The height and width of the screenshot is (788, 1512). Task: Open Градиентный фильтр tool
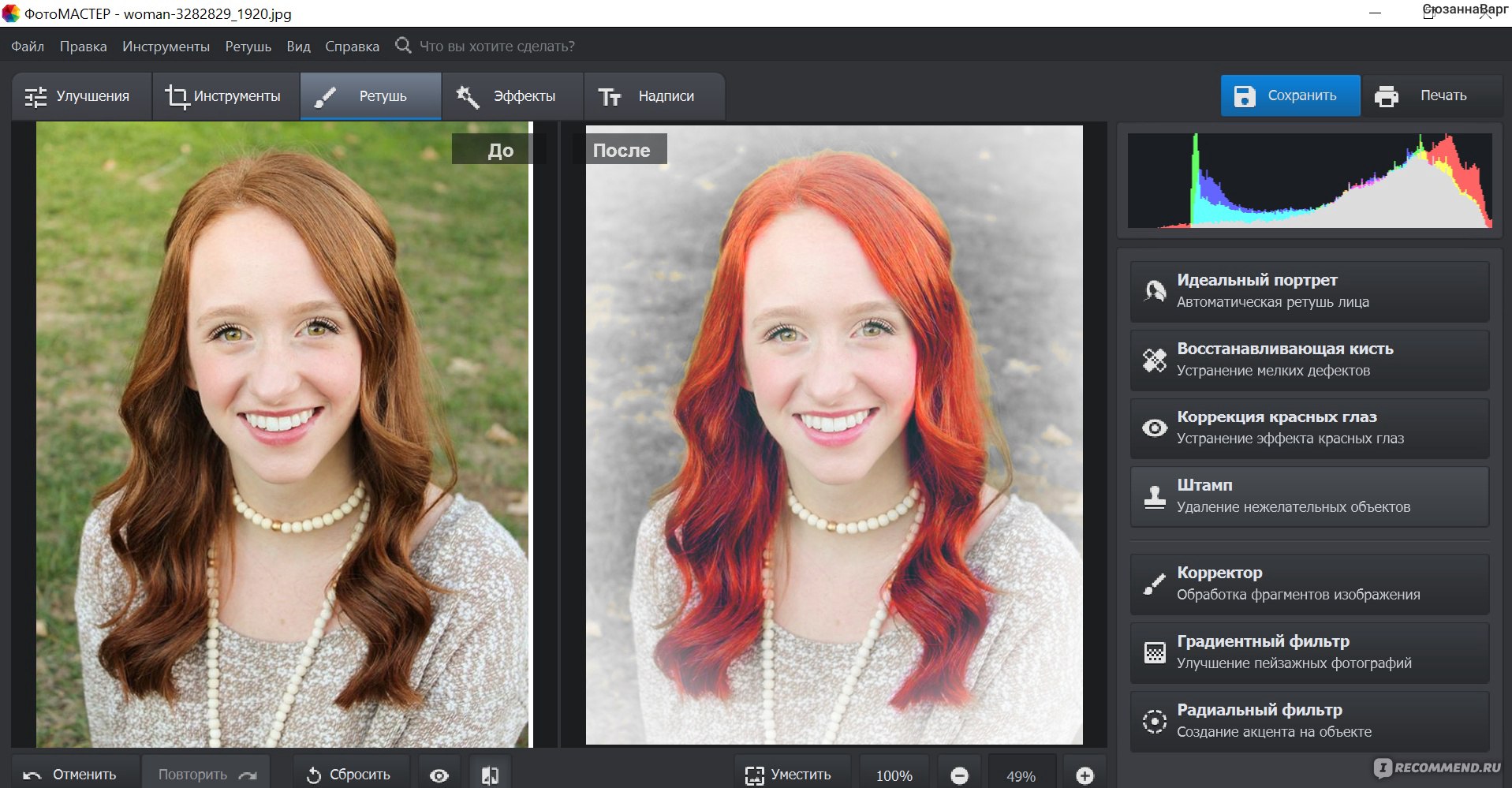1309,652
